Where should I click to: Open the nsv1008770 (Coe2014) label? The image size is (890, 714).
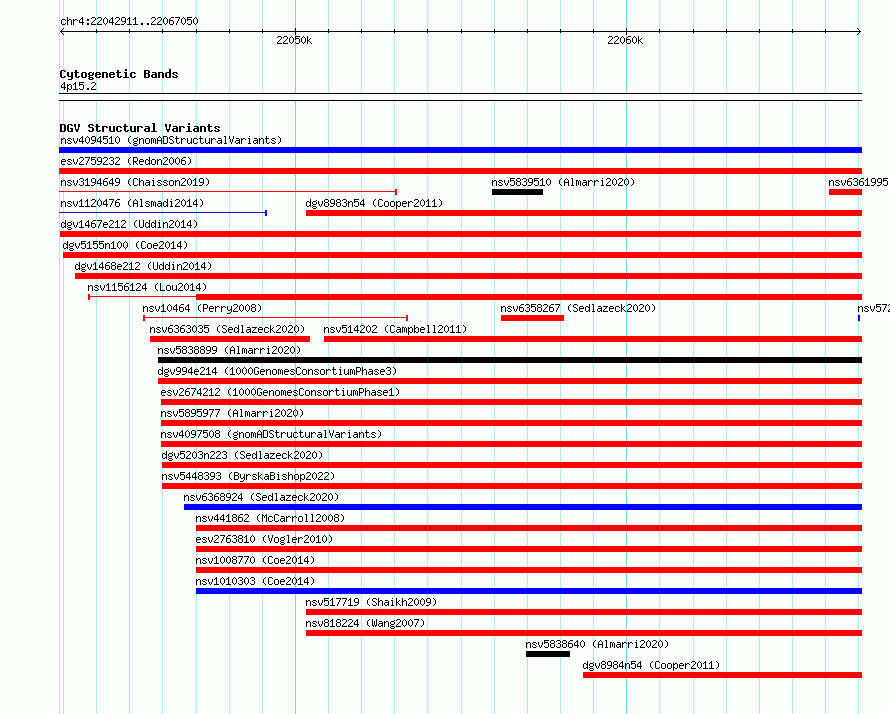(x=255, y=560)
